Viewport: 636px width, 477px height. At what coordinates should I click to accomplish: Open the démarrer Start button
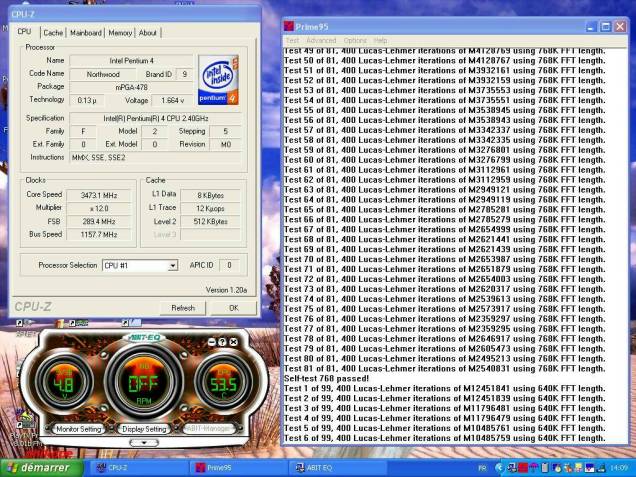pyautogui.click(x=42, y=468)
